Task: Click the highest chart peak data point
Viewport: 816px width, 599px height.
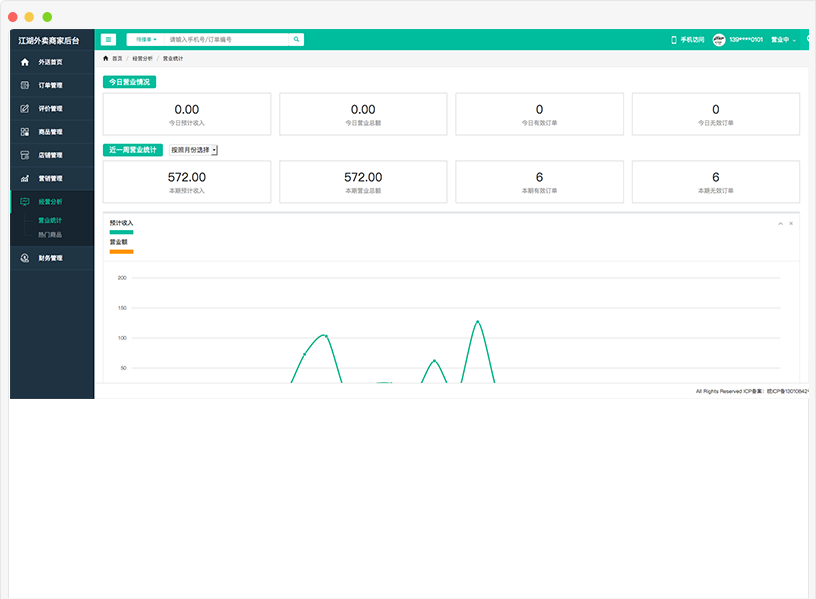Action: point(478,322)
